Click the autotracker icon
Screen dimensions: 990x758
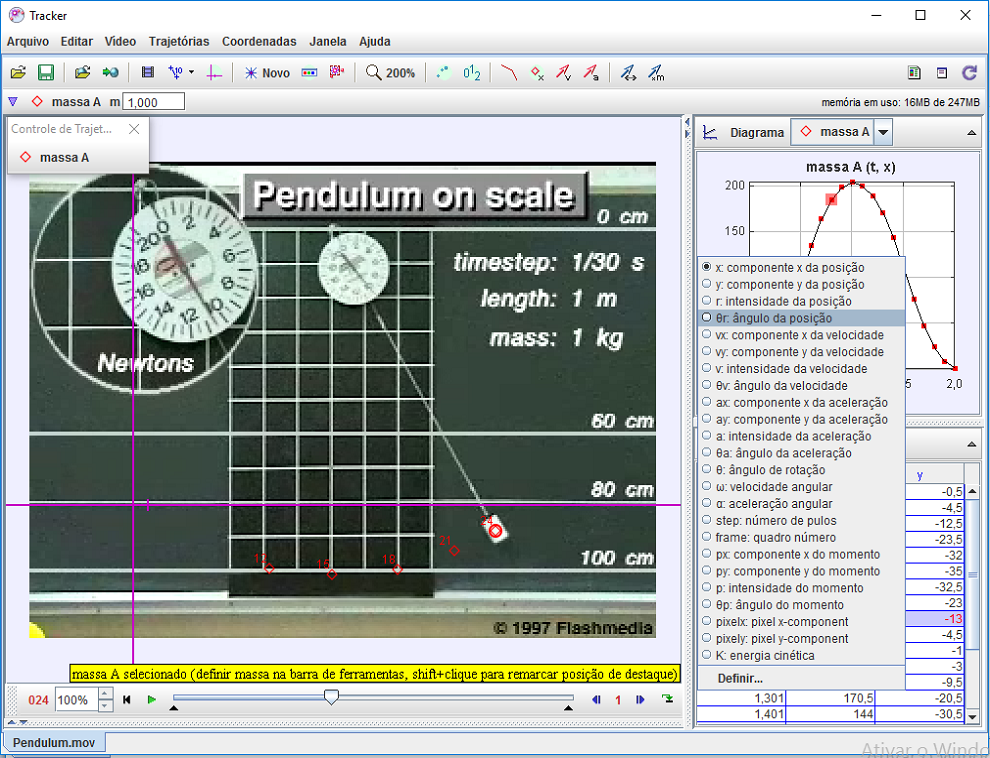(337, 73)
